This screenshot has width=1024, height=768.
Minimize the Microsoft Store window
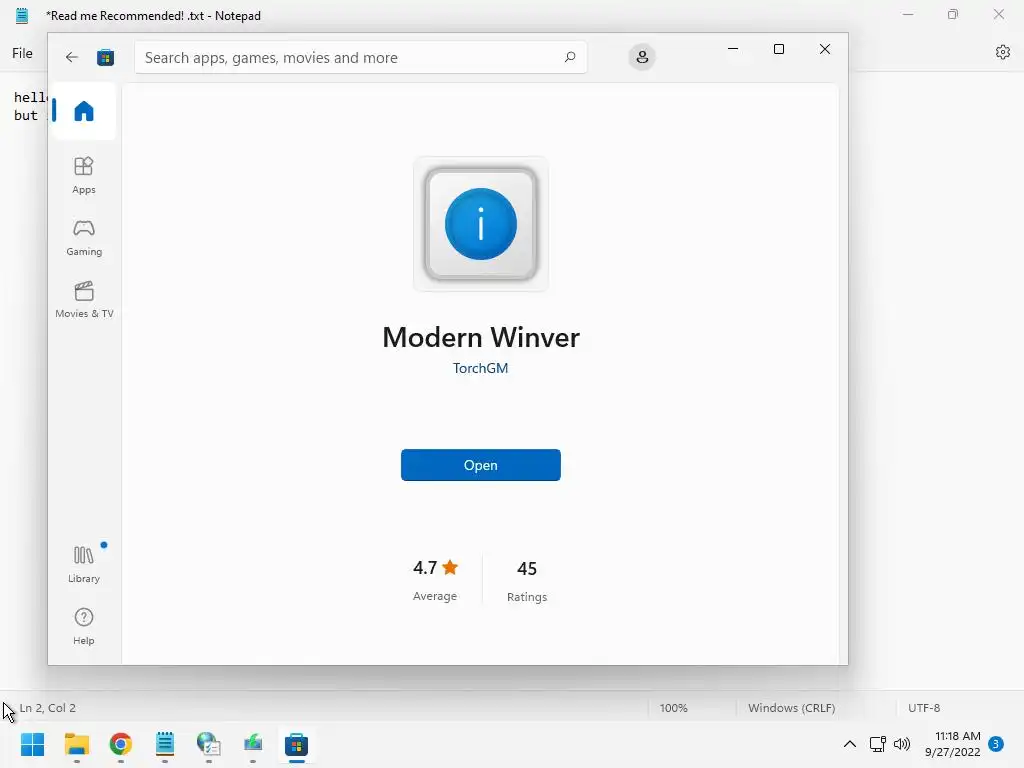tap(733, 49)
